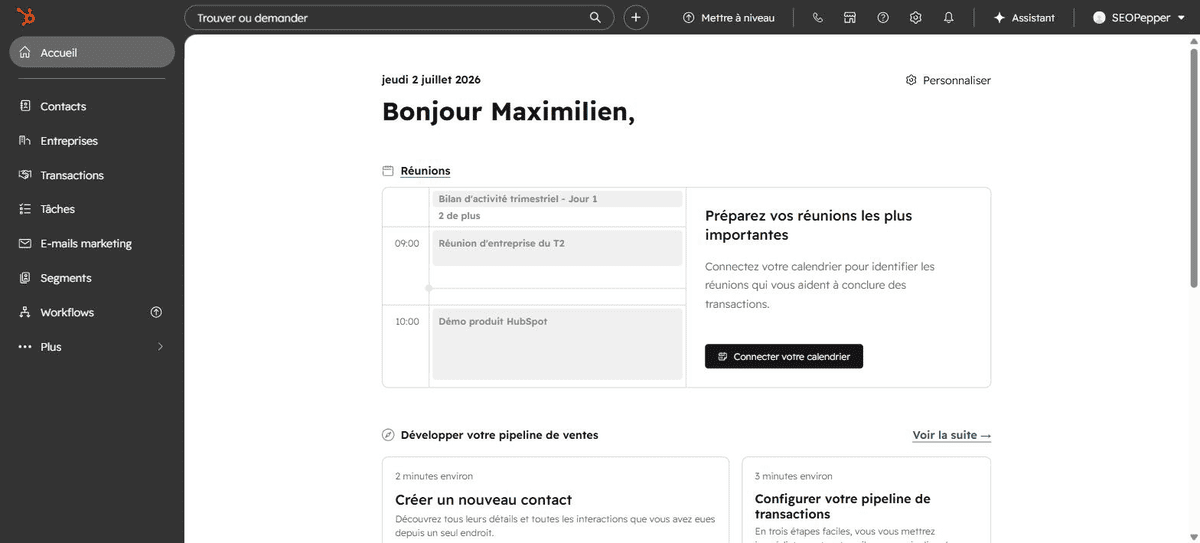1200x543 pixels.
Task: Open Entreprises in sidebar
Action: pyautogui.click(x=92, y=141)
